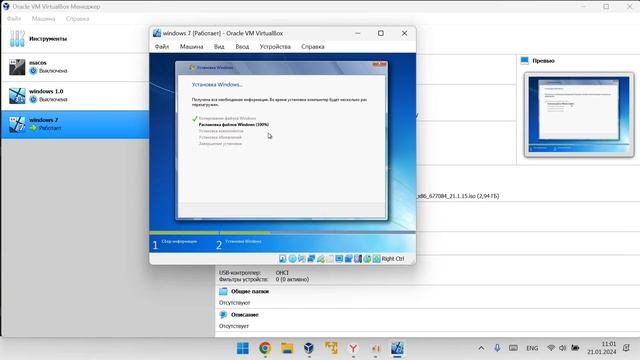Click the ENG language indicator
This screenshot has width=640, height=360.
pyautogui.click(x=532, y=348)
